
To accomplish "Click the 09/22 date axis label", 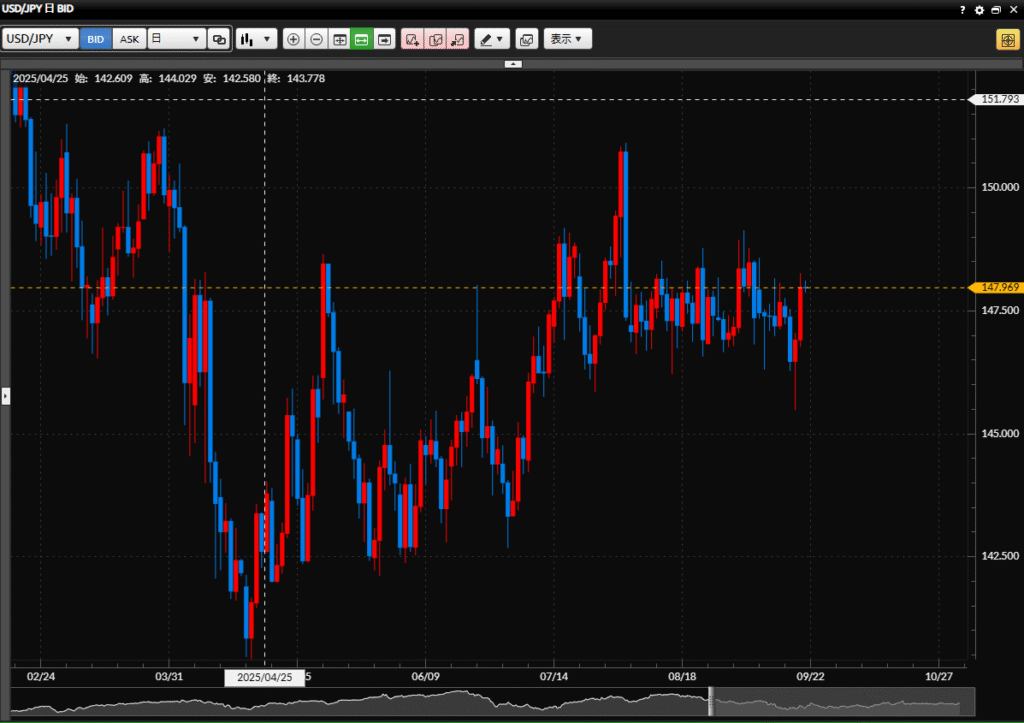I will click(810, 677).
